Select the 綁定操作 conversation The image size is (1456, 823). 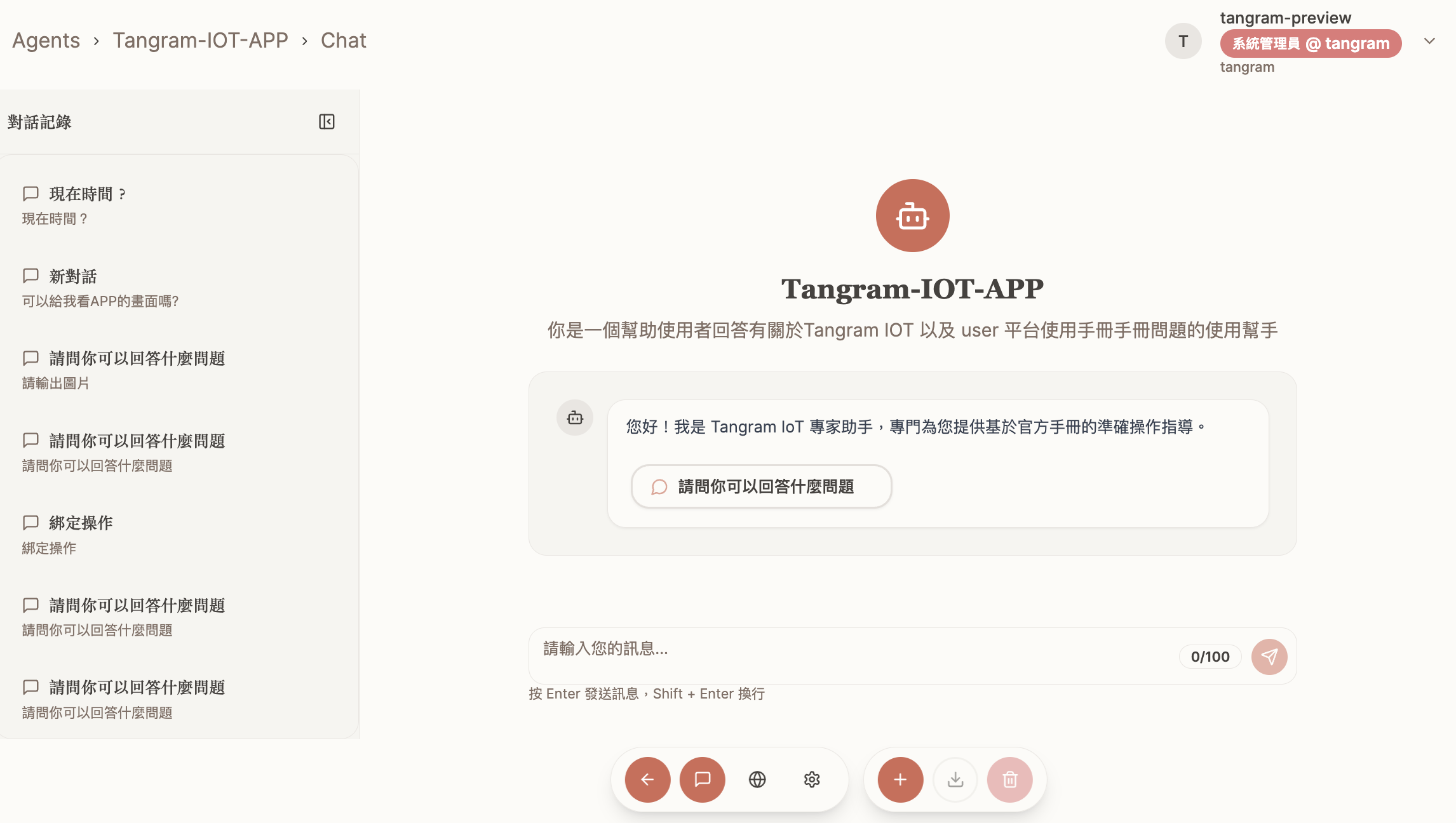pos(81,534)
